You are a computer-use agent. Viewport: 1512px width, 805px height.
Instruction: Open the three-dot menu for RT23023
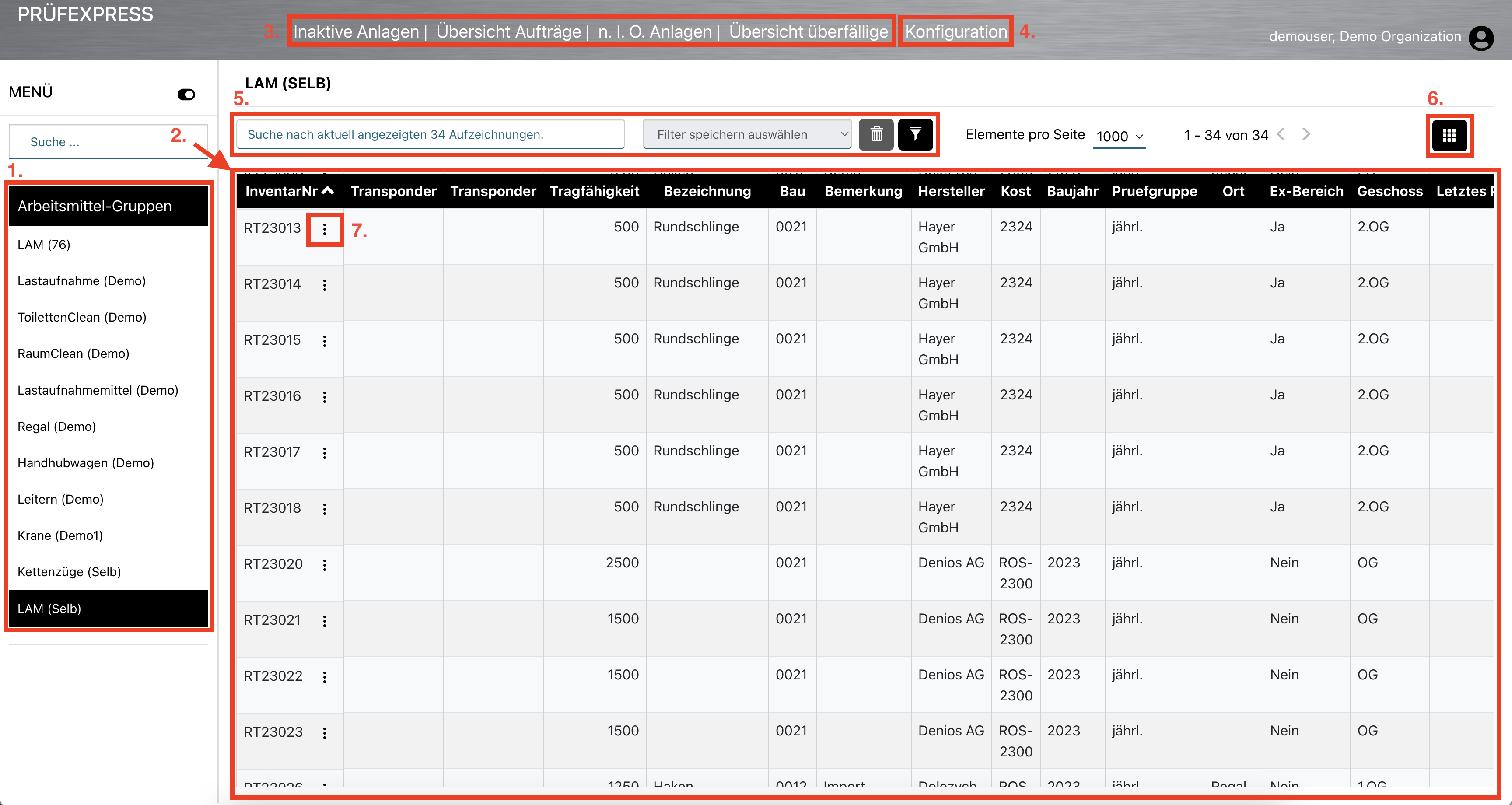pos(325,733)
